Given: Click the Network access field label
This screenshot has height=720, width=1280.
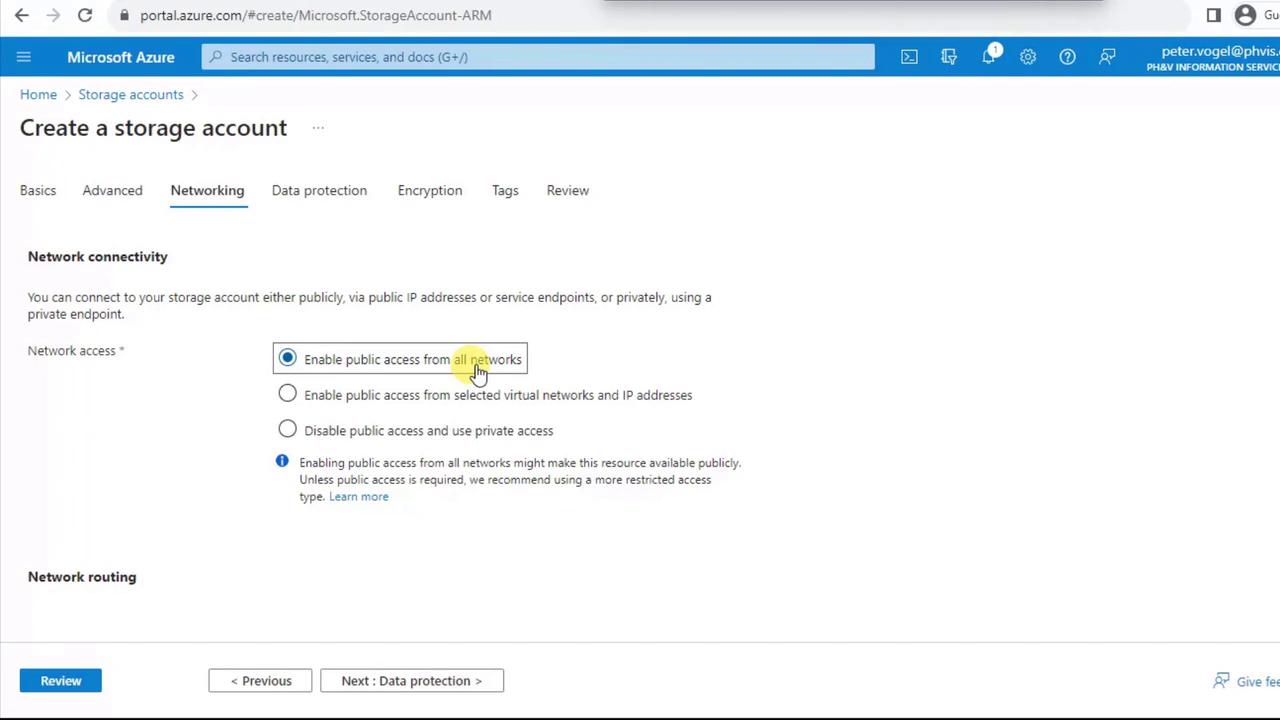Looking at the screenshot, I should [x=76, y=351].
